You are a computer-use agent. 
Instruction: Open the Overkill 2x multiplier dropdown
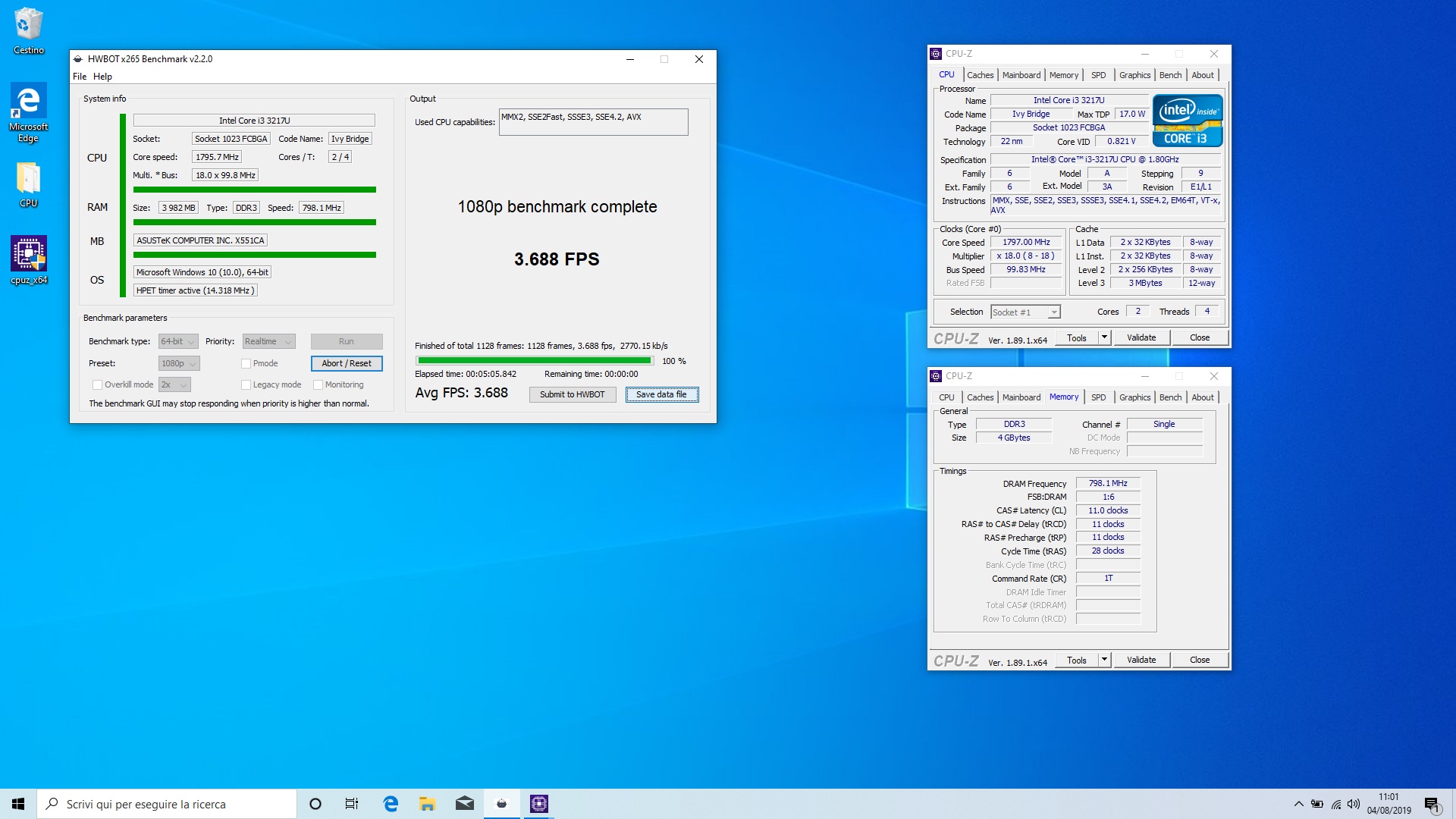pos(174,385)
